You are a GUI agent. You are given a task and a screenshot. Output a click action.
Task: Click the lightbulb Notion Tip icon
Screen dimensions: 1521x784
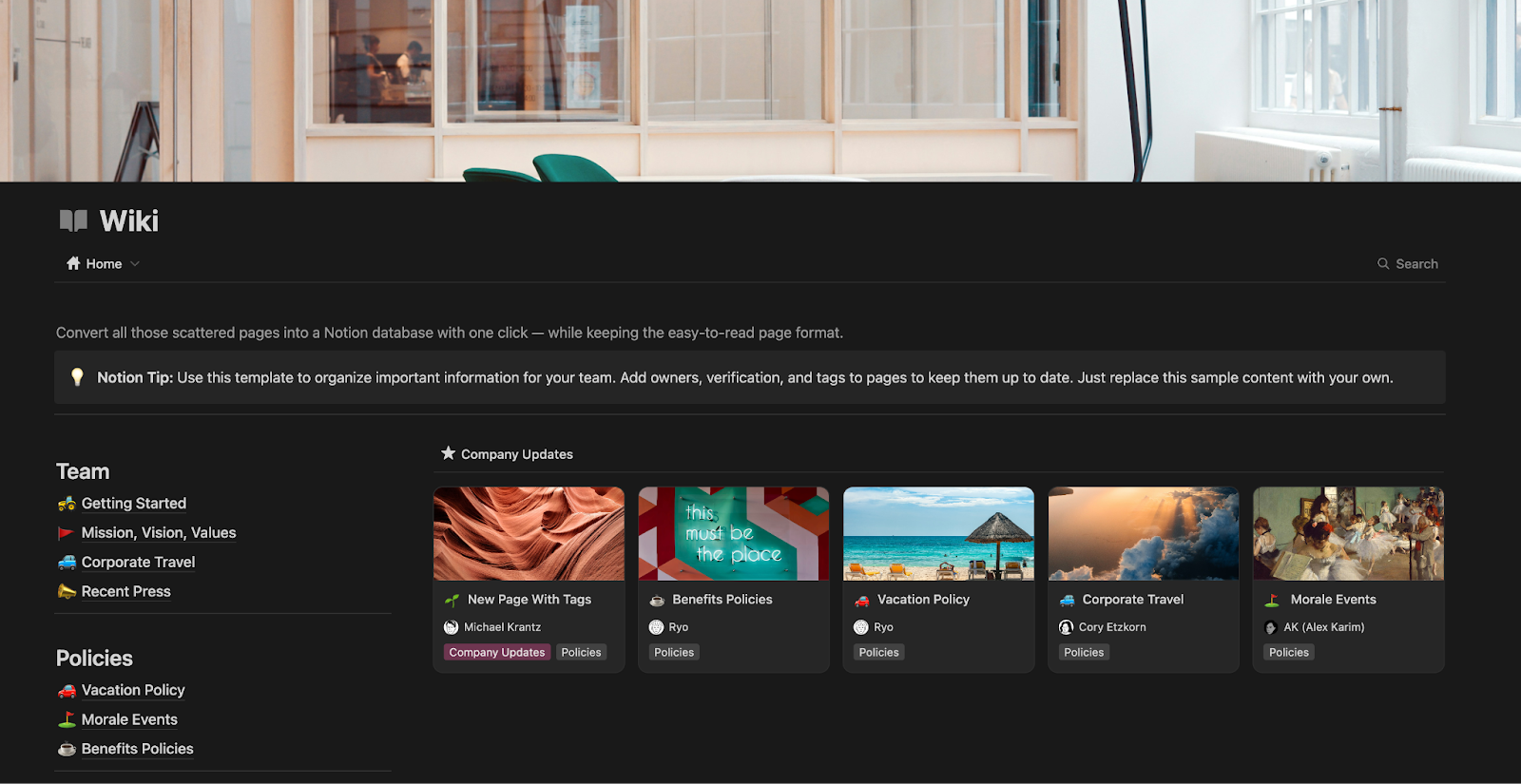coord(77,377)
